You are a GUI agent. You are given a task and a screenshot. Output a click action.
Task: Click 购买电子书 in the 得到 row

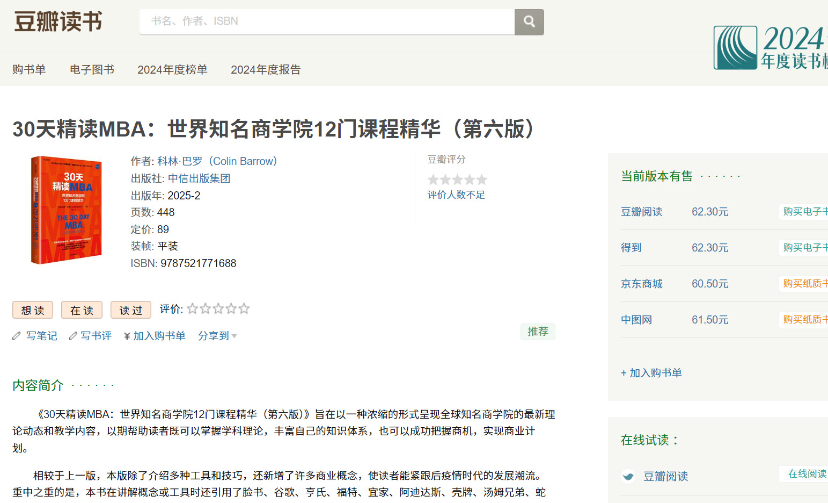coord(804,248)
